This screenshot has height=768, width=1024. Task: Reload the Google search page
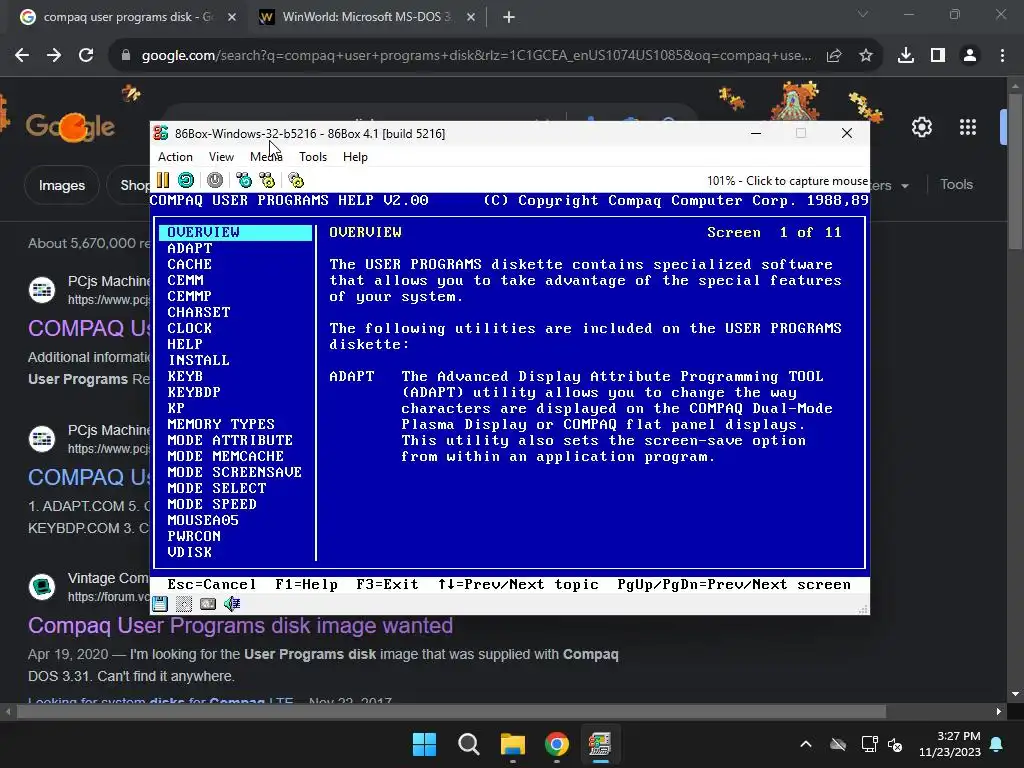tap(86, 56)
